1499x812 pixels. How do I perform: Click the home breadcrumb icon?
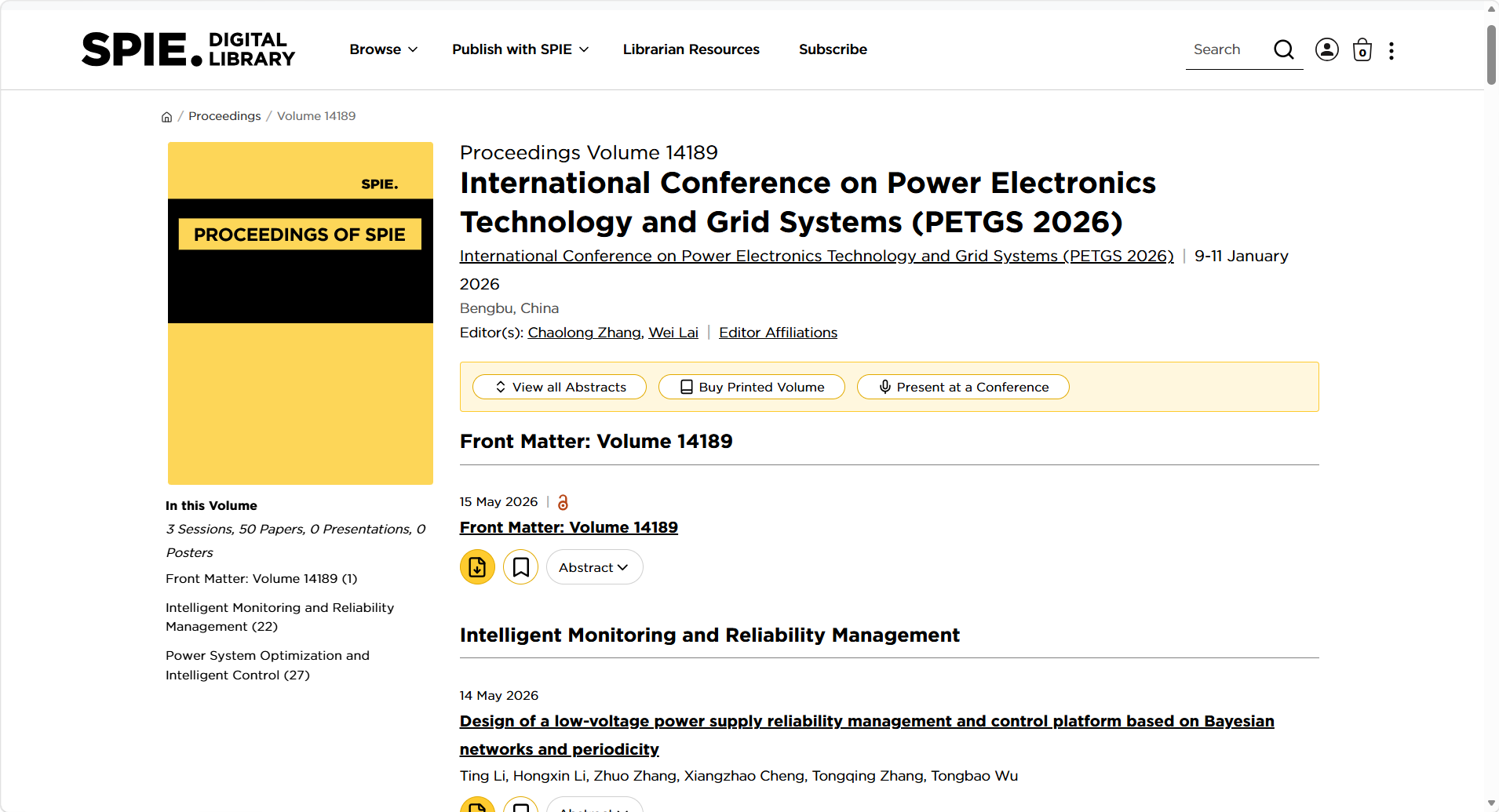click(x=166, y=117)
